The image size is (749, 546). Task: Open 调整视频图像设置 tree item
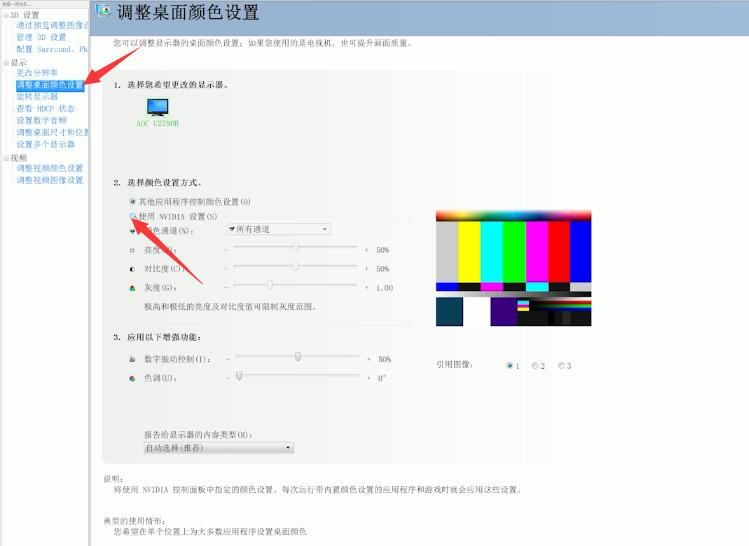coord(50,180)
